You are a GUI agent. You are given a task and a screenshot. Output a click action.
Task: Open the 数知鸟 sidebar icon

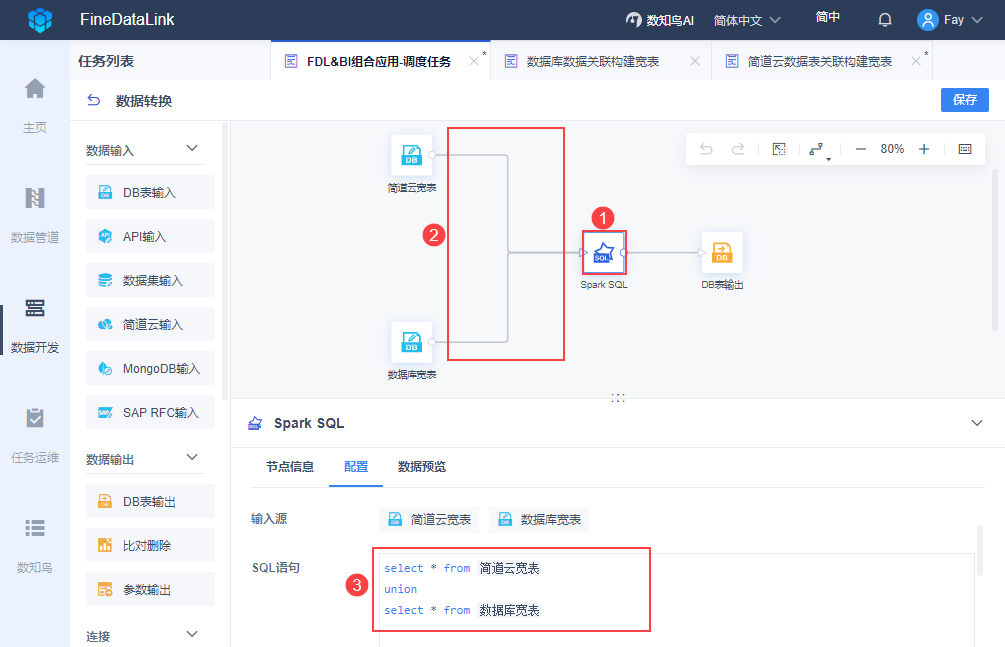click(x=35, y=528)
